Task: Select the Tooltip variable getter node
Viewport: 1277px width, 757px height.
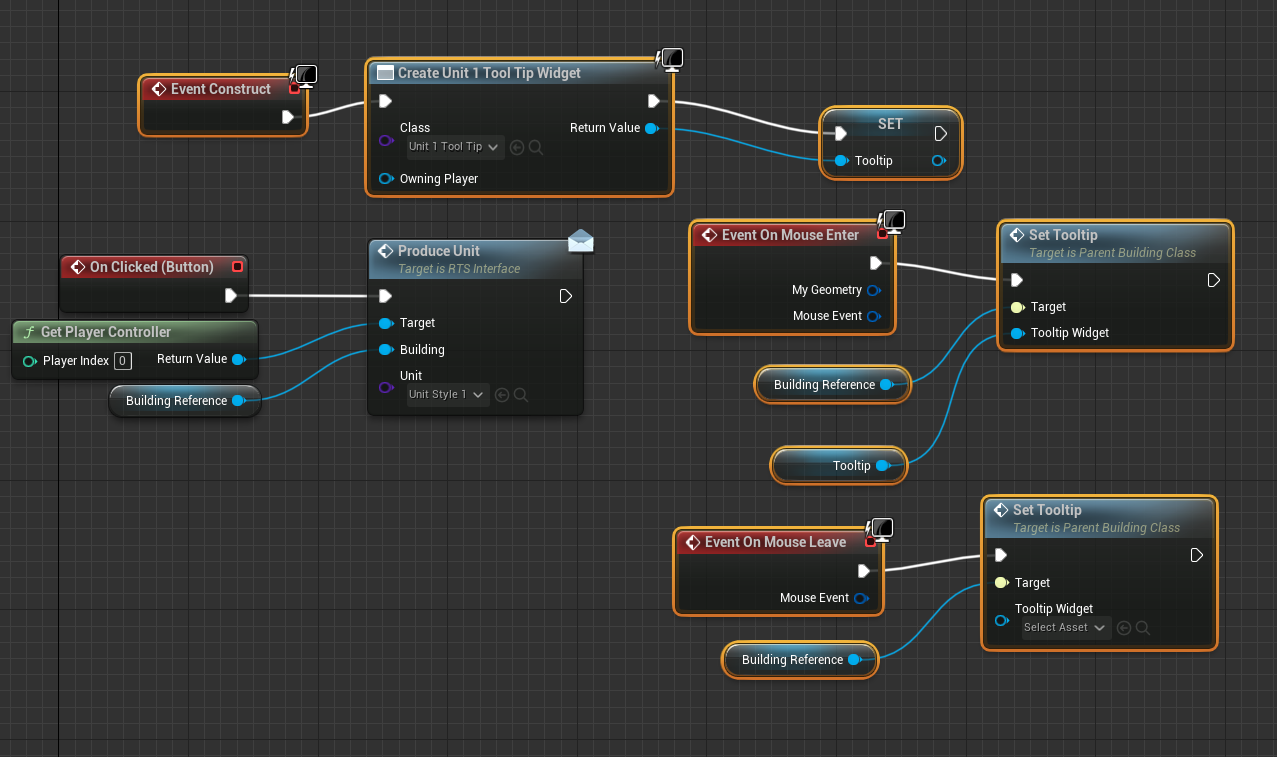Action: 840,466
